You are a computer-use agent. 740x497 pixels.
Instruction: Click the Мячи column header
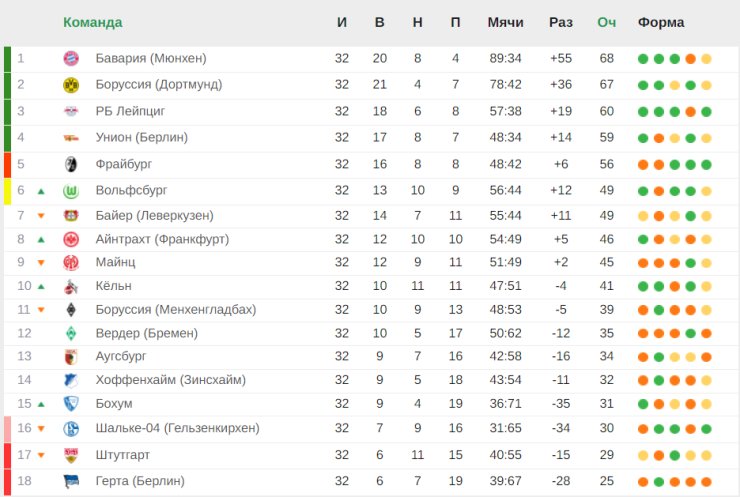(x=505, y=22)
